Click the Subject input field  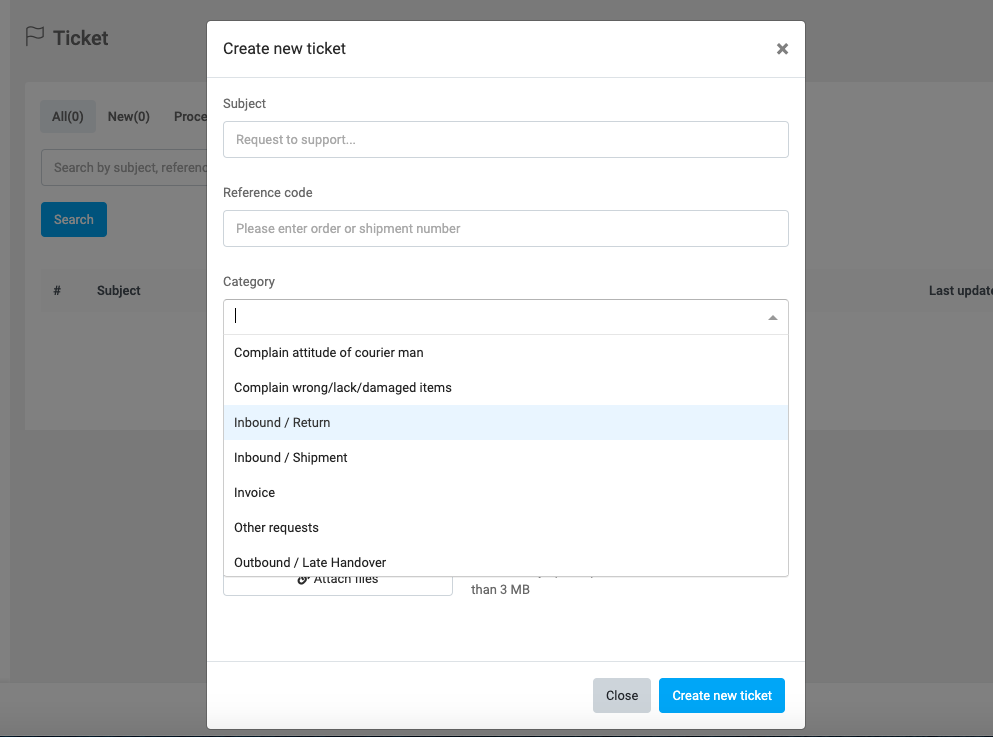[505, 140]
